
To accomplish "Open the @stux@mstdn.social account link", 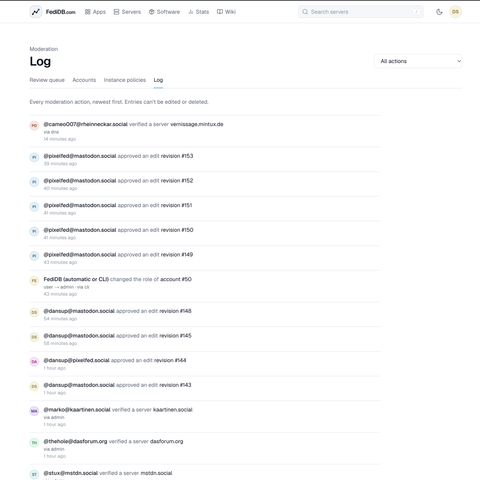I will (71, 473).
